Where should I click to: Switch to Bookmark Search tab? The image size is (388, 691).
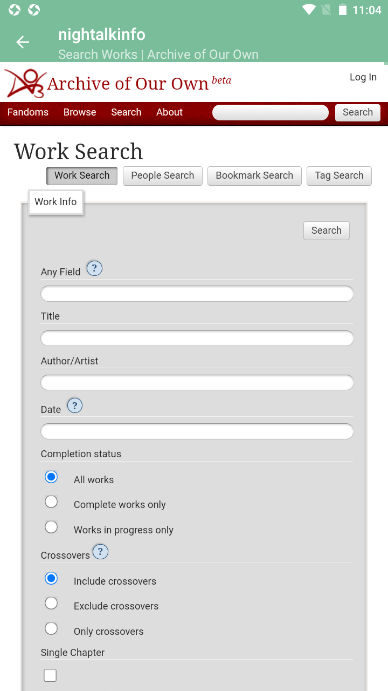tap(254, 176)
